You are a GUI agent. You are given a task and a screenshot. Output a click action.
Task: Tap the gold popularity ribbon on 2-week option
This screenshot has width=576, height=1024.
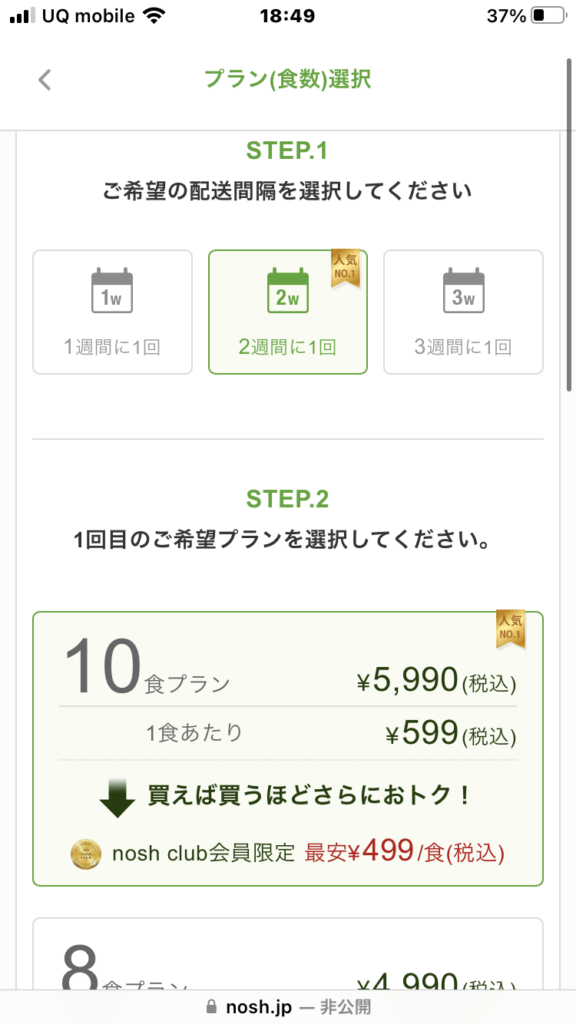click(345, 268)
